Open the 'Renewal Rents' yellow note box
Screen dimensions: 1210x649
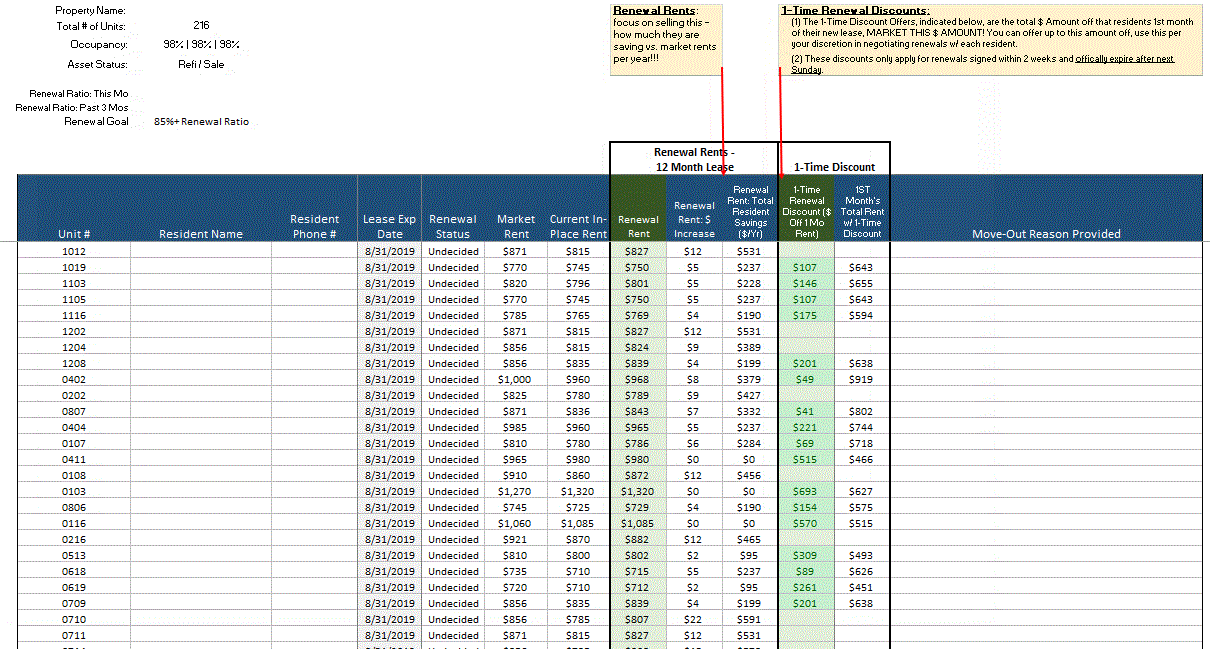click(x=667, y=39)
